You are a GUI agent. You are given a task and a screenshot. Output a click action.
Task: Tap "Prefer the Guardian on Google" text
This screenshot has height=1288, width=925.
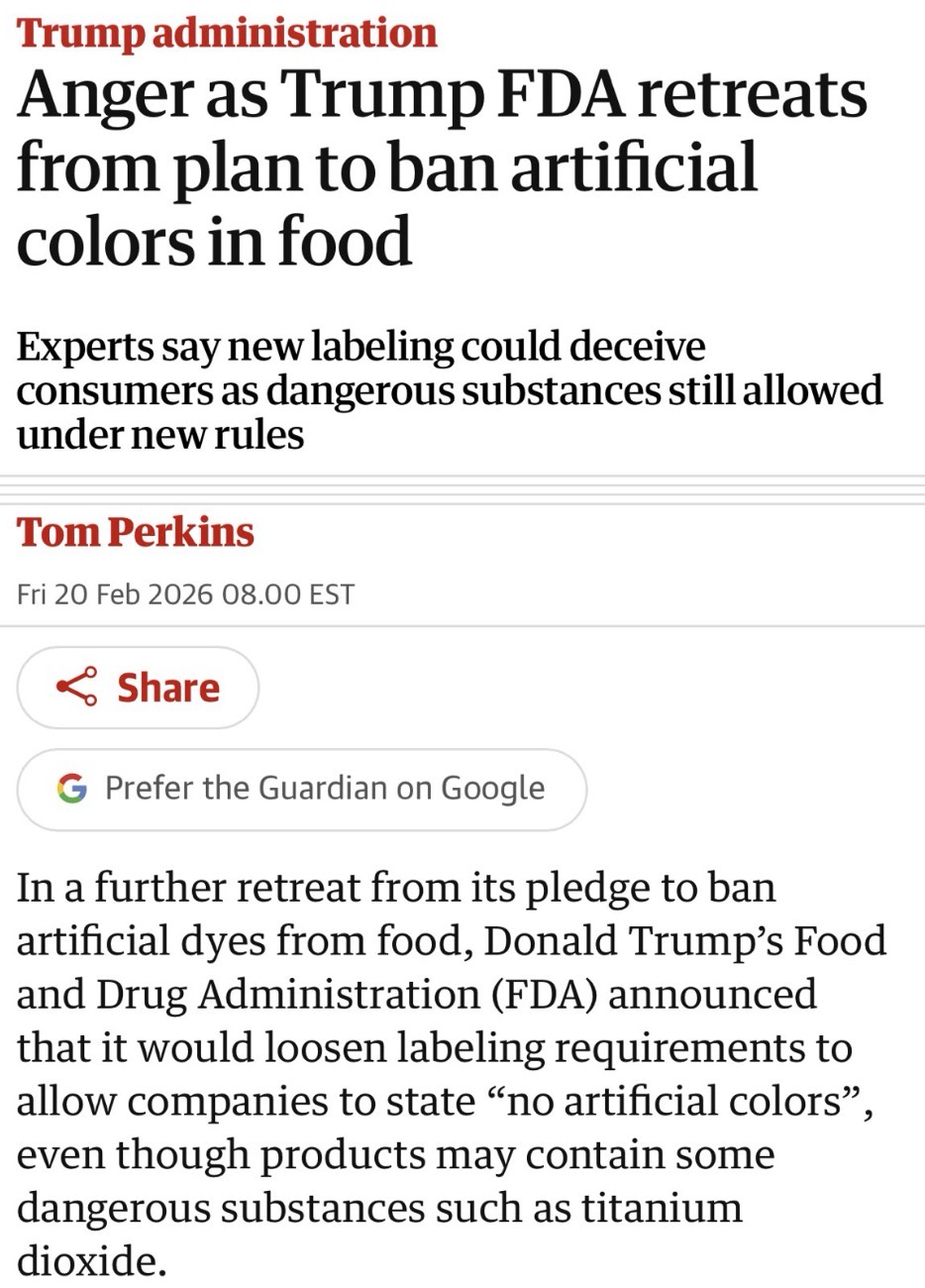tap(324, 789)
